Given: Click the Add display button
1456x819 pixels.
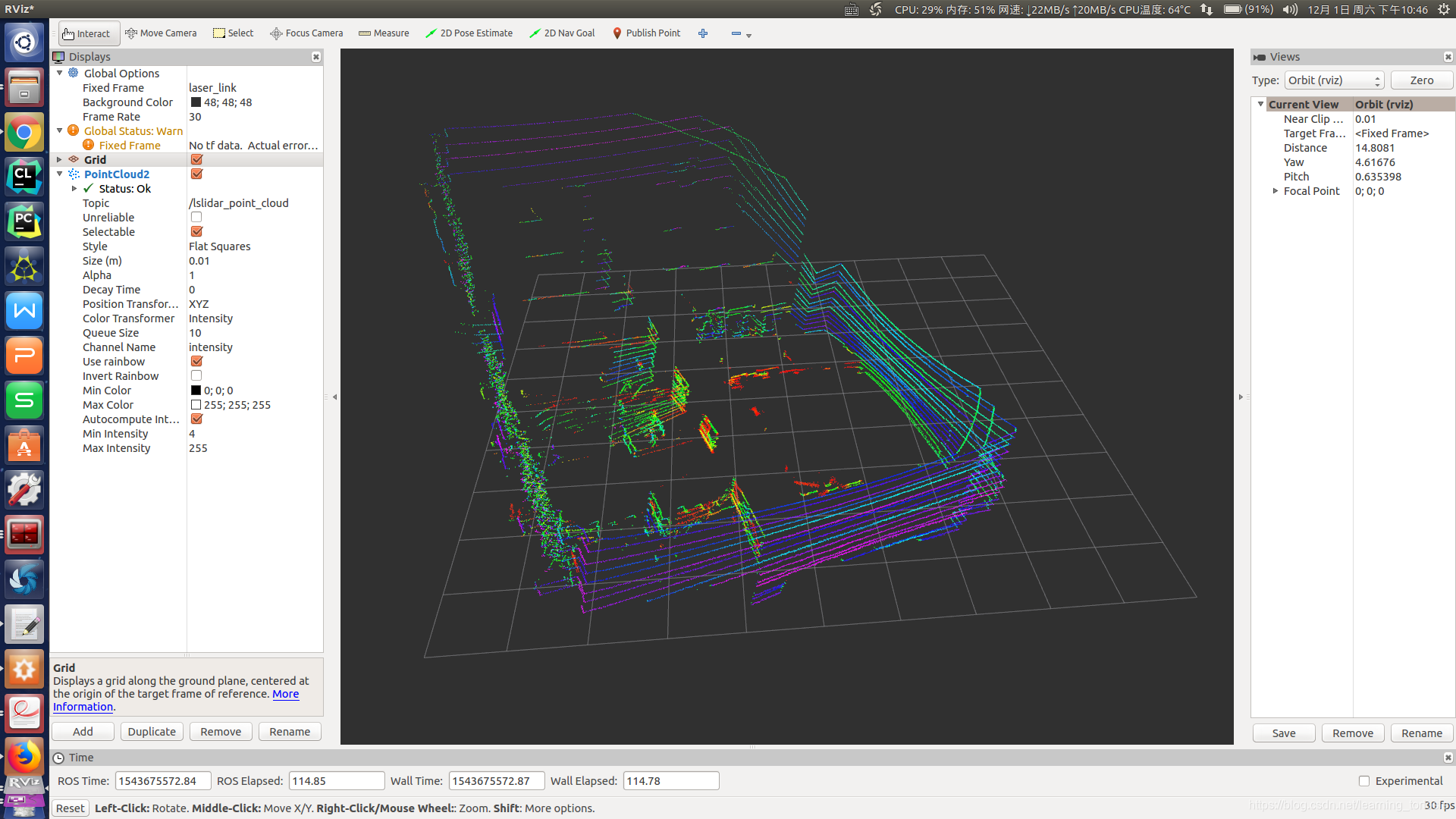Looking at the screenshot, I should 82,731.
